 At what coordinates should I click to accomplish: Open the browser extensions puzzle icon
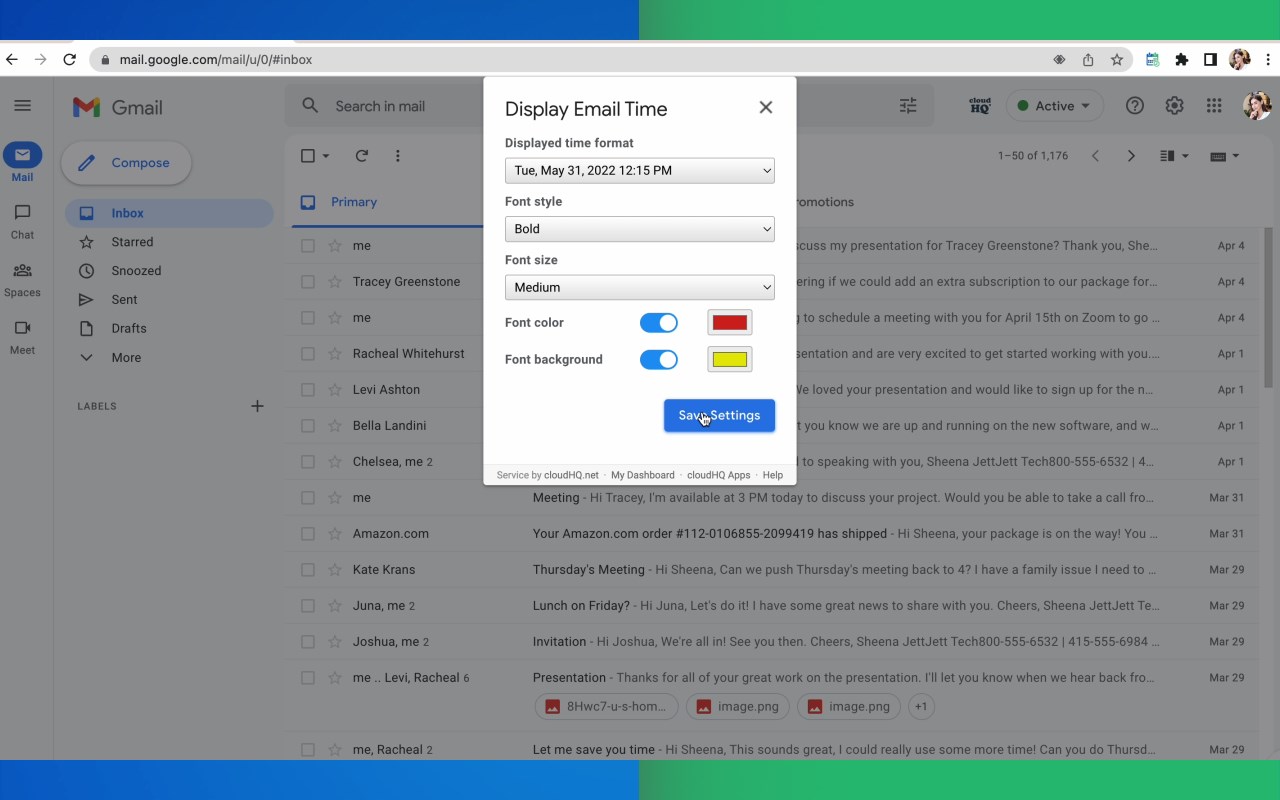[1181, 60]
